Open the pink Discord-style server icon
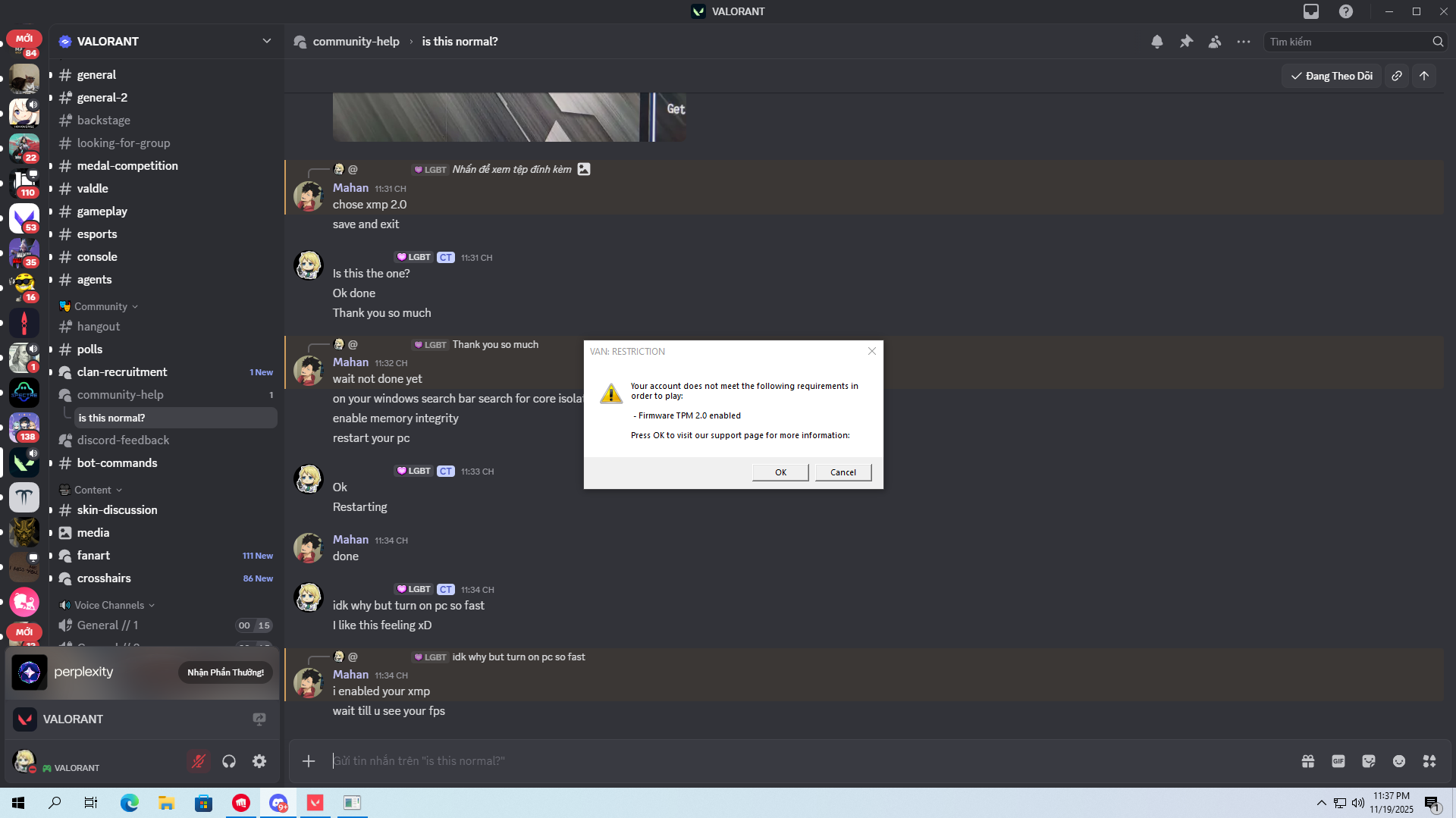 24,602
